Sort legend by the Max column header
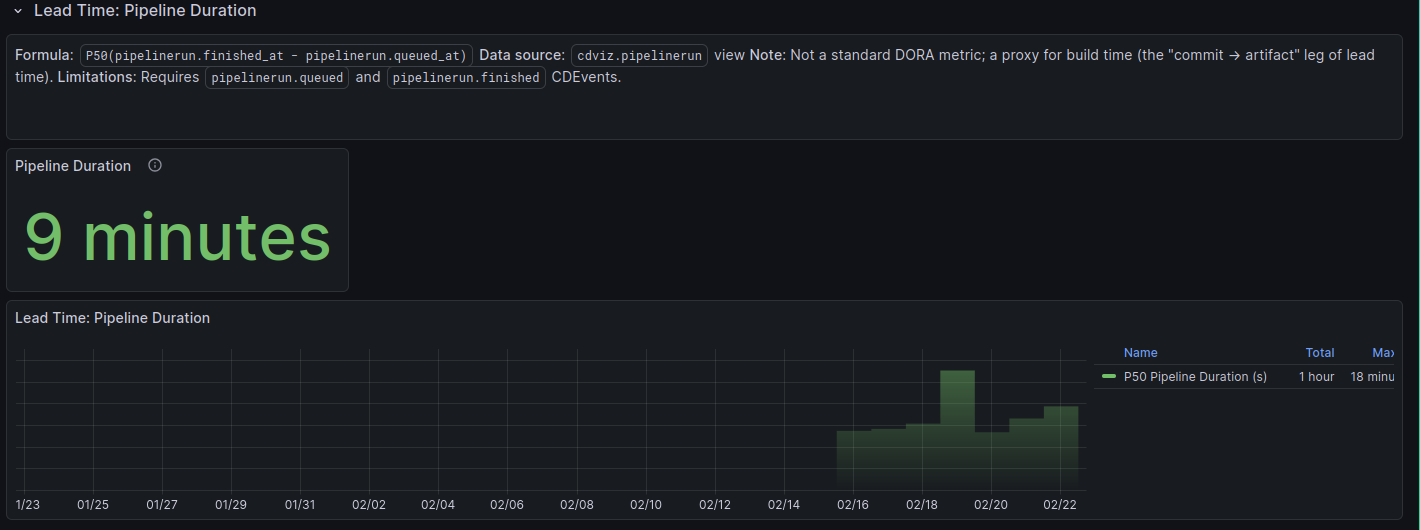The width and height of the screenshot is (1420, 530). 1382,353
